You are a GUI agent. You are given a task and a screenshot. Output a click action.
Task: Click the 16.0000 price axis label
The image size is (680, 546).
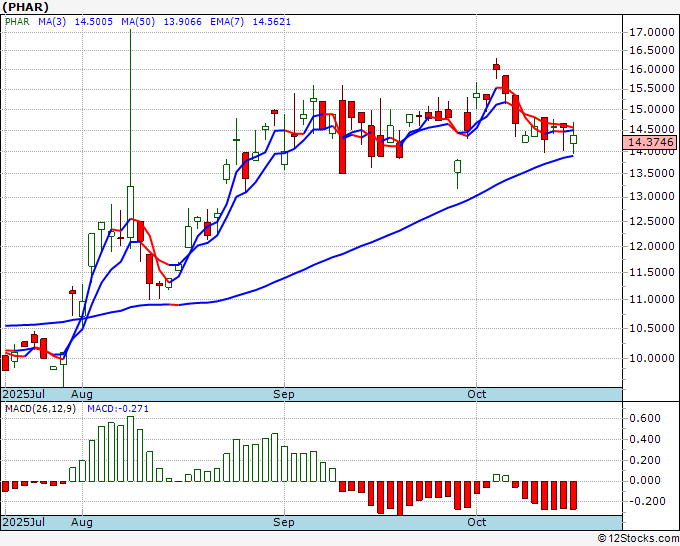[651, 69]
